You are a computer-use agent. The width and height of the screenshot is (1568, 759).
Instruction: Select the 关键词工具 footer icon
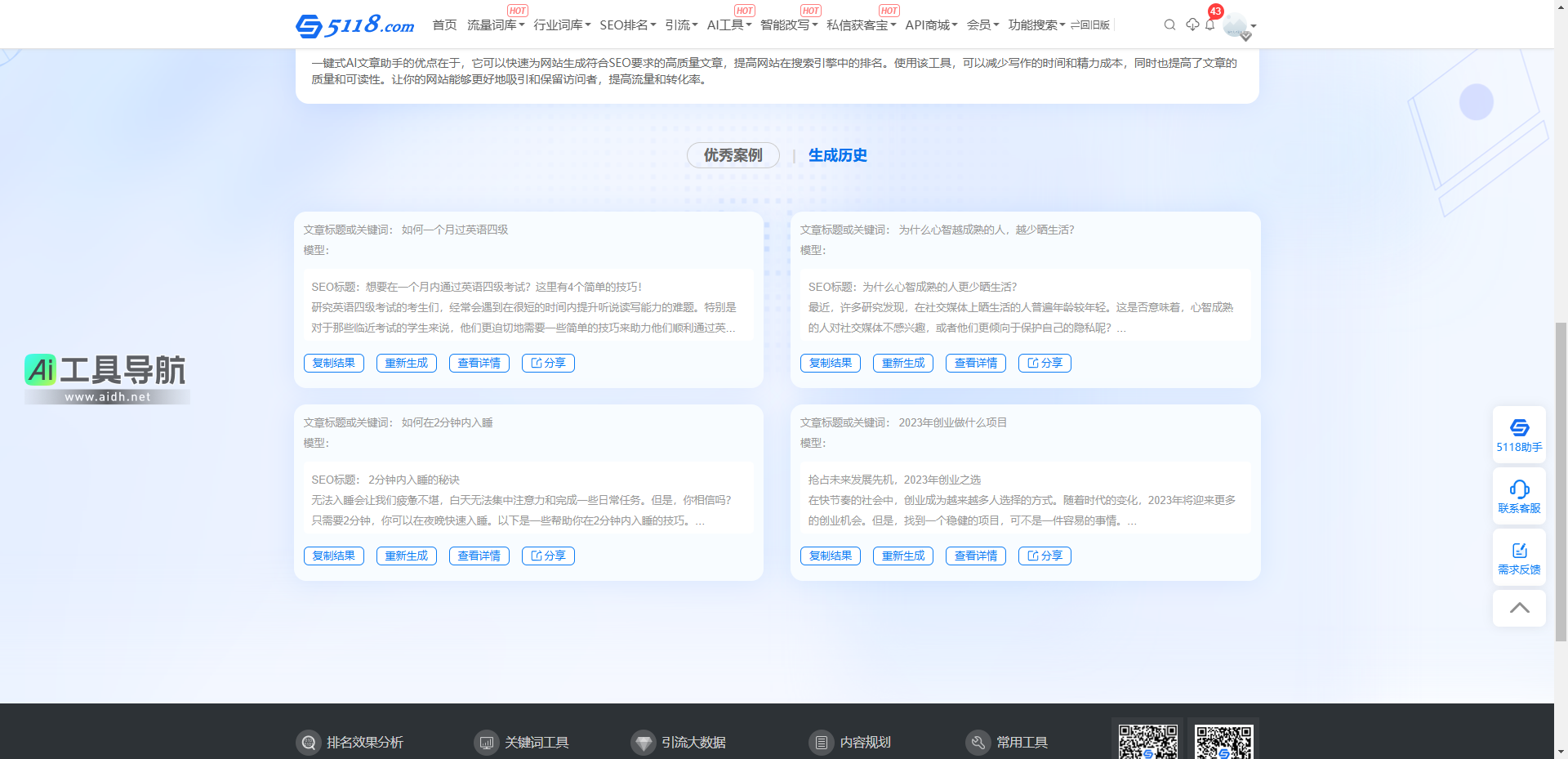tap(487, 743)
